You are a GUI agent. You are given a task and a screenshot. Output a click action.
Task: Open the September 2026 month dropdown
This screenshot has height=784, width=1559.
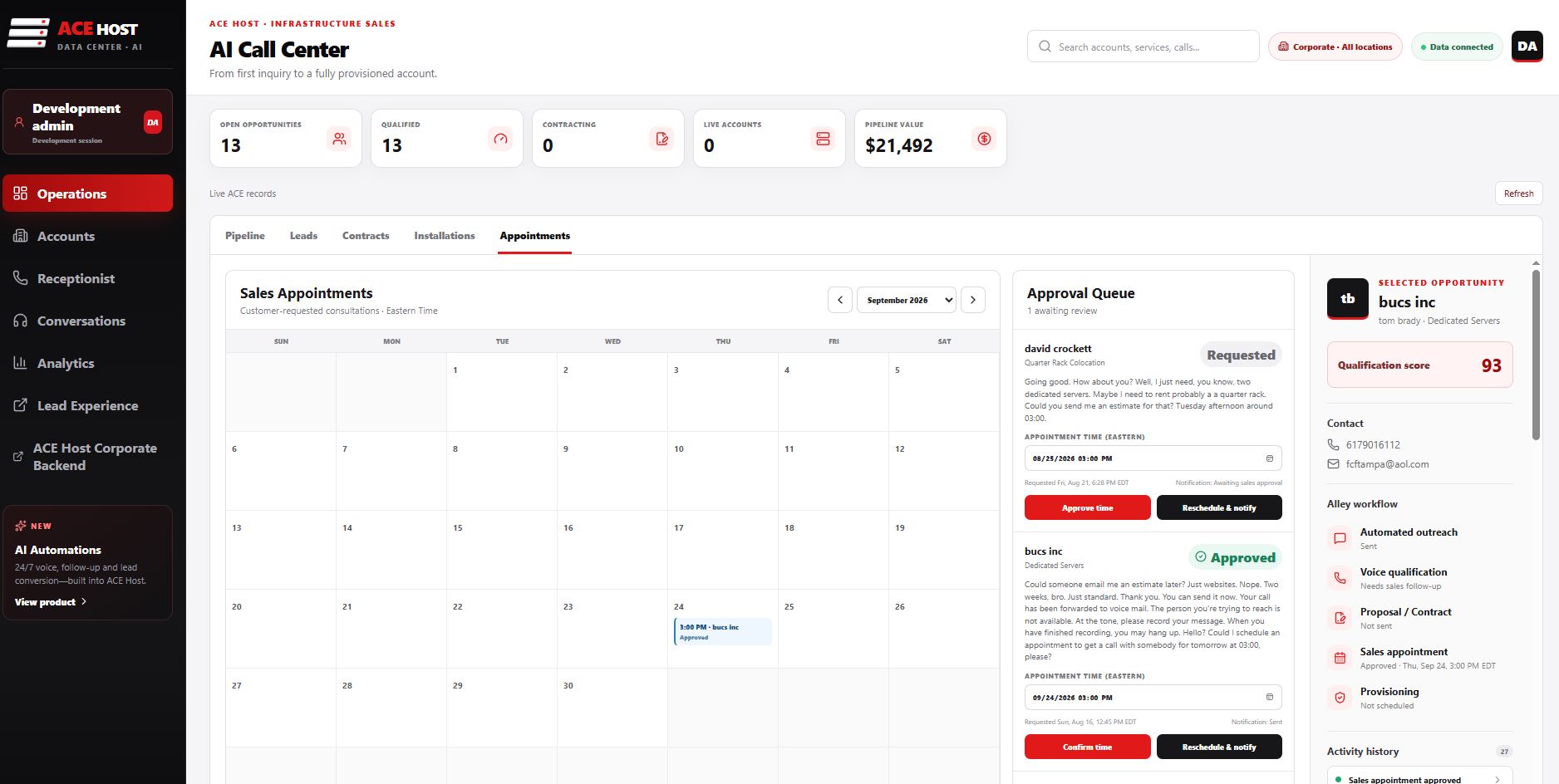tap(907, 300)
